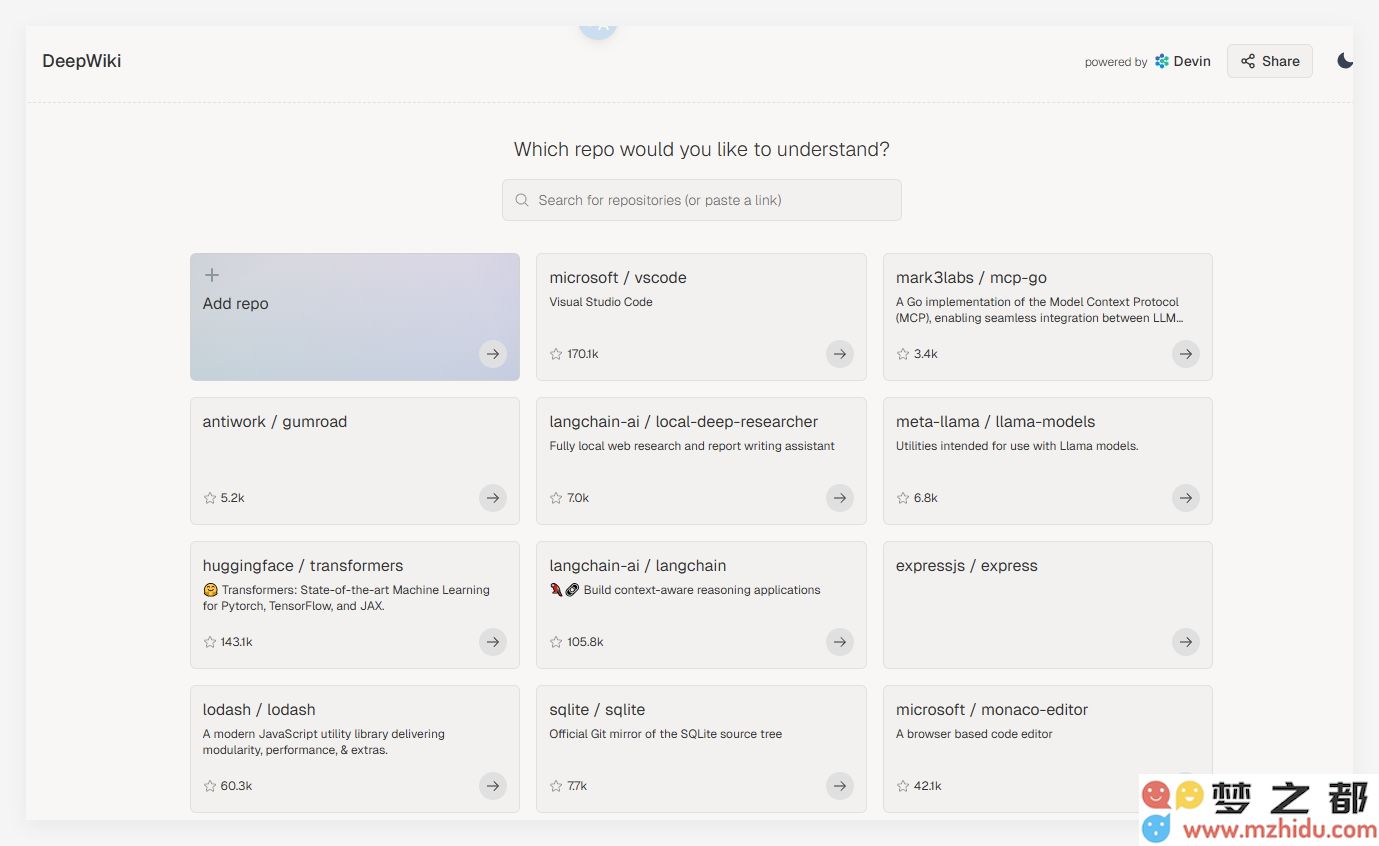1379x846 pixels.
Task: Click the star icon on huggingface / transformers
Action: point(210,642)
